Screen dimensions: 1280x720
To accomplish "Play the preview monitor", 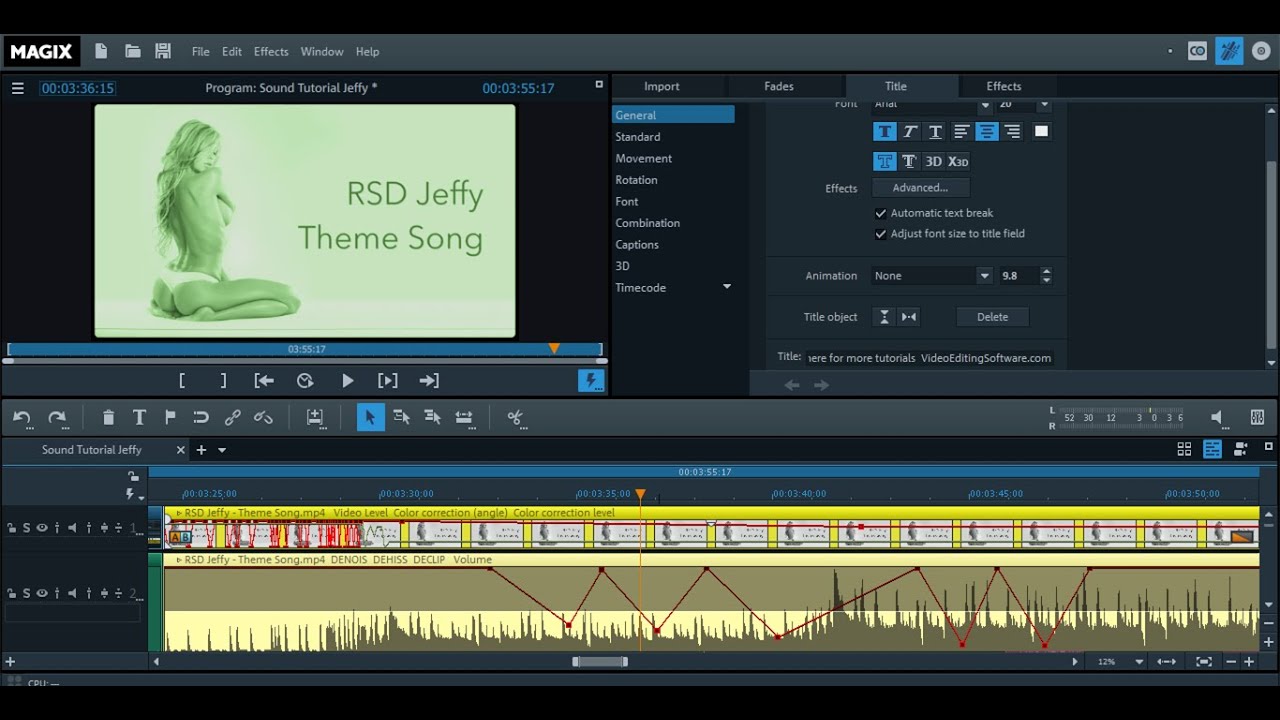I will click(x=347, y=380).
